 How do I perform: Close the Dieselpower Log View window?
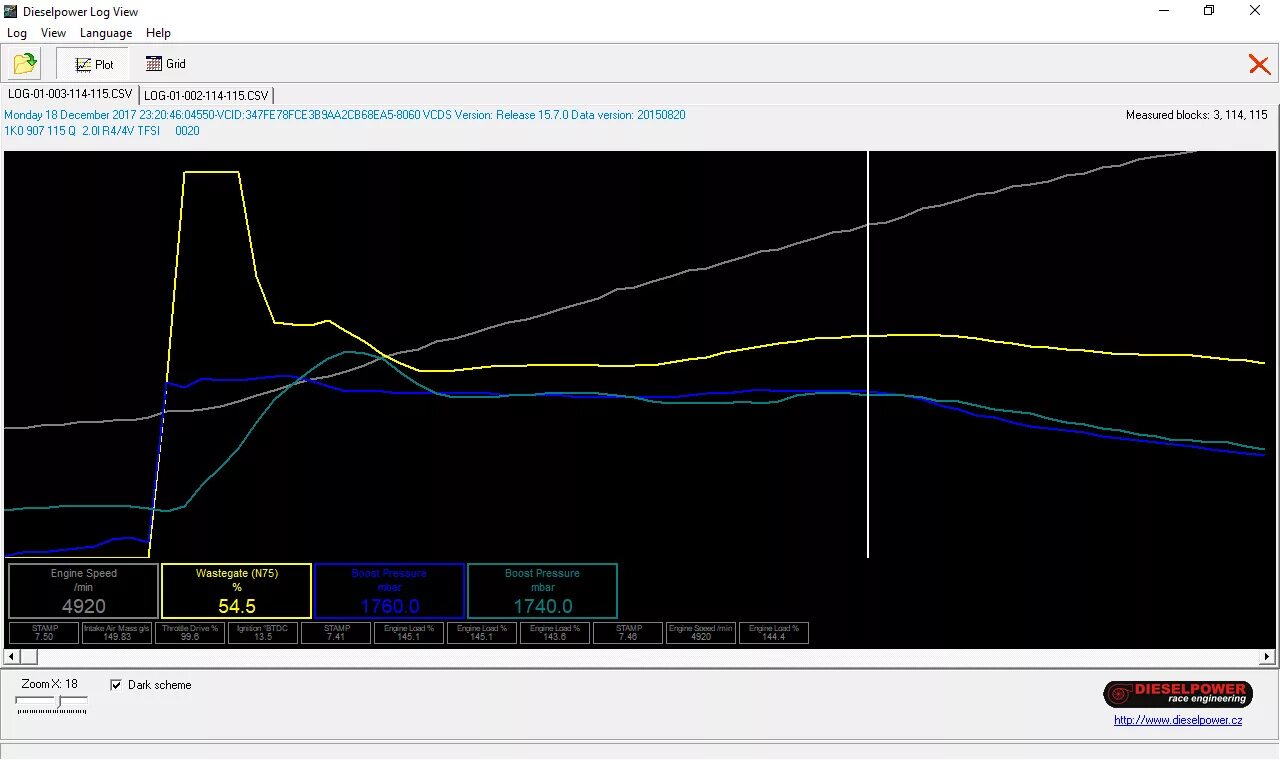coord(1255,11)
